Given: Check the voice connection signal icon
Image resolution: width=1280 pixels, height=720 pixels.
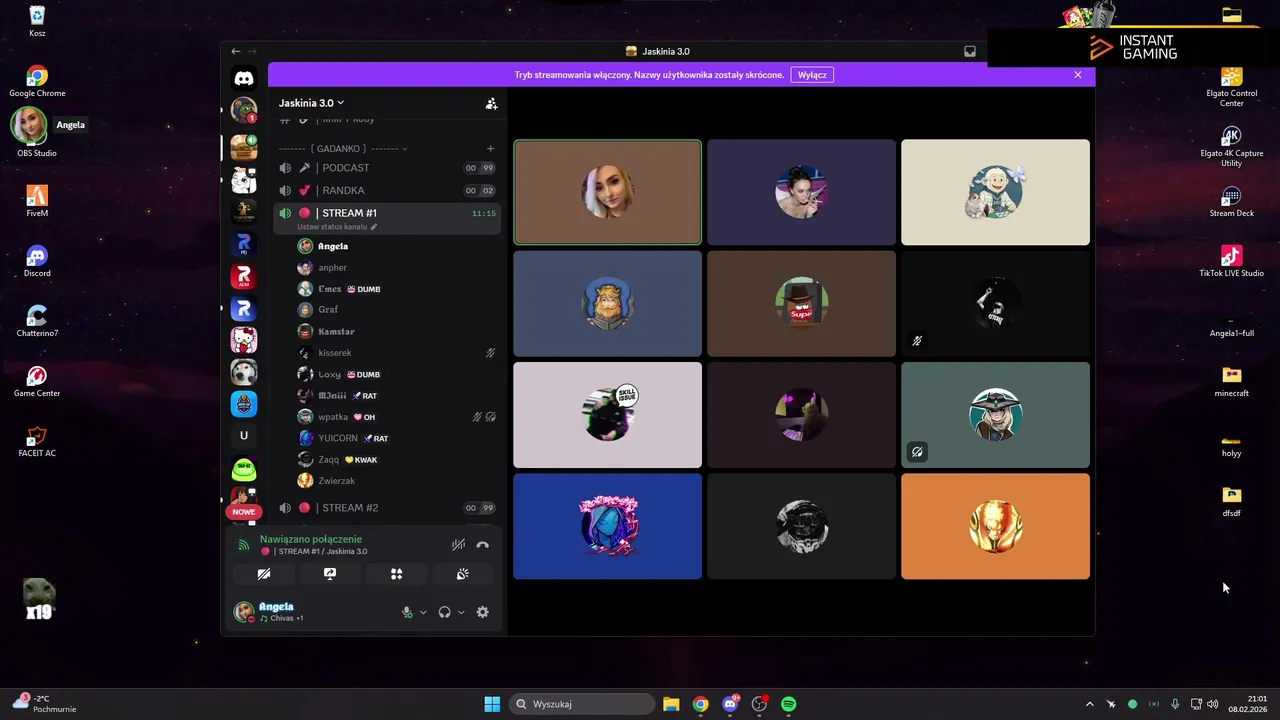Looking at the screenshot, I should [243, 545].
